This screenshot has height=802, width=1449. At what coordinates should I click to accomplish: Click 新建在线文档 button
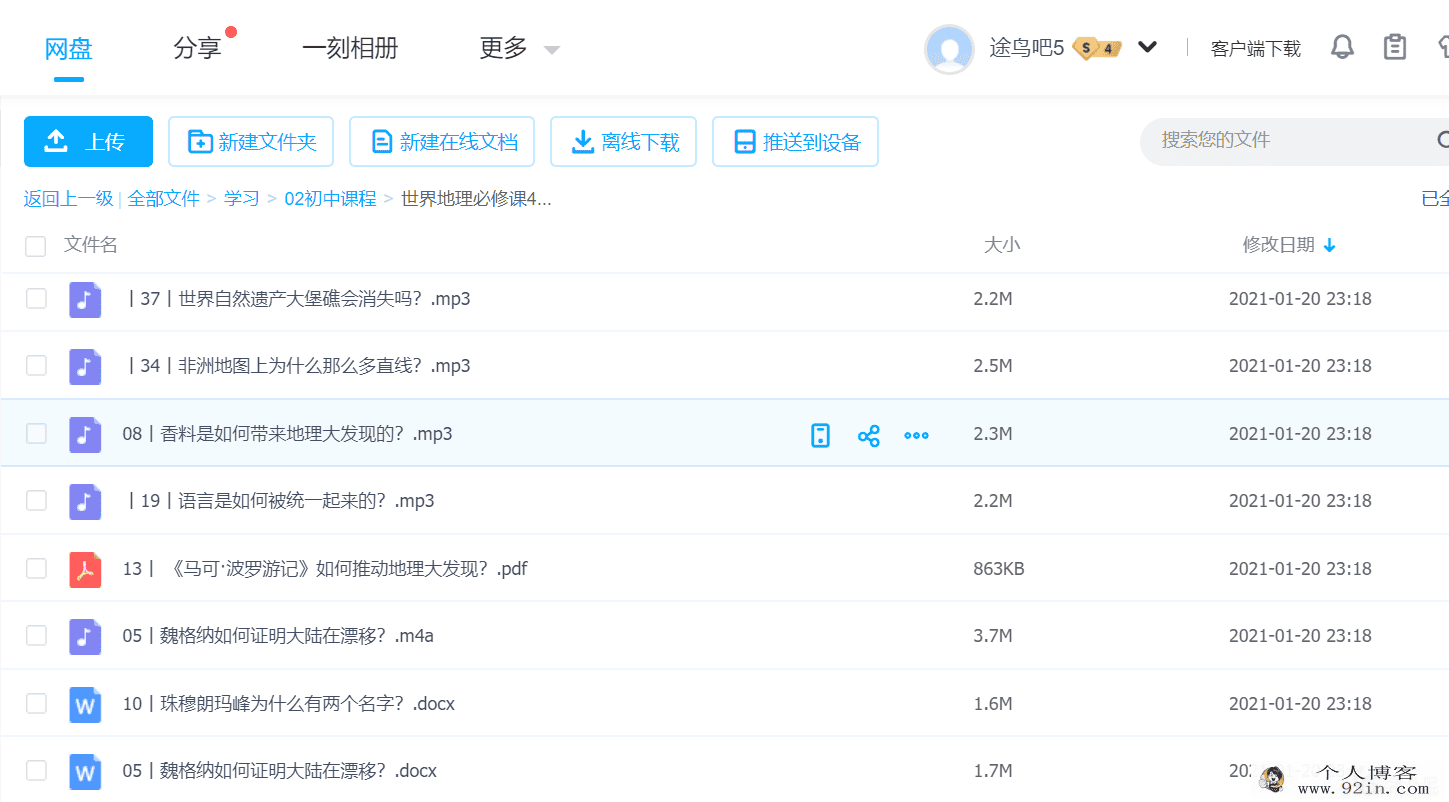(x=442, y=141)
